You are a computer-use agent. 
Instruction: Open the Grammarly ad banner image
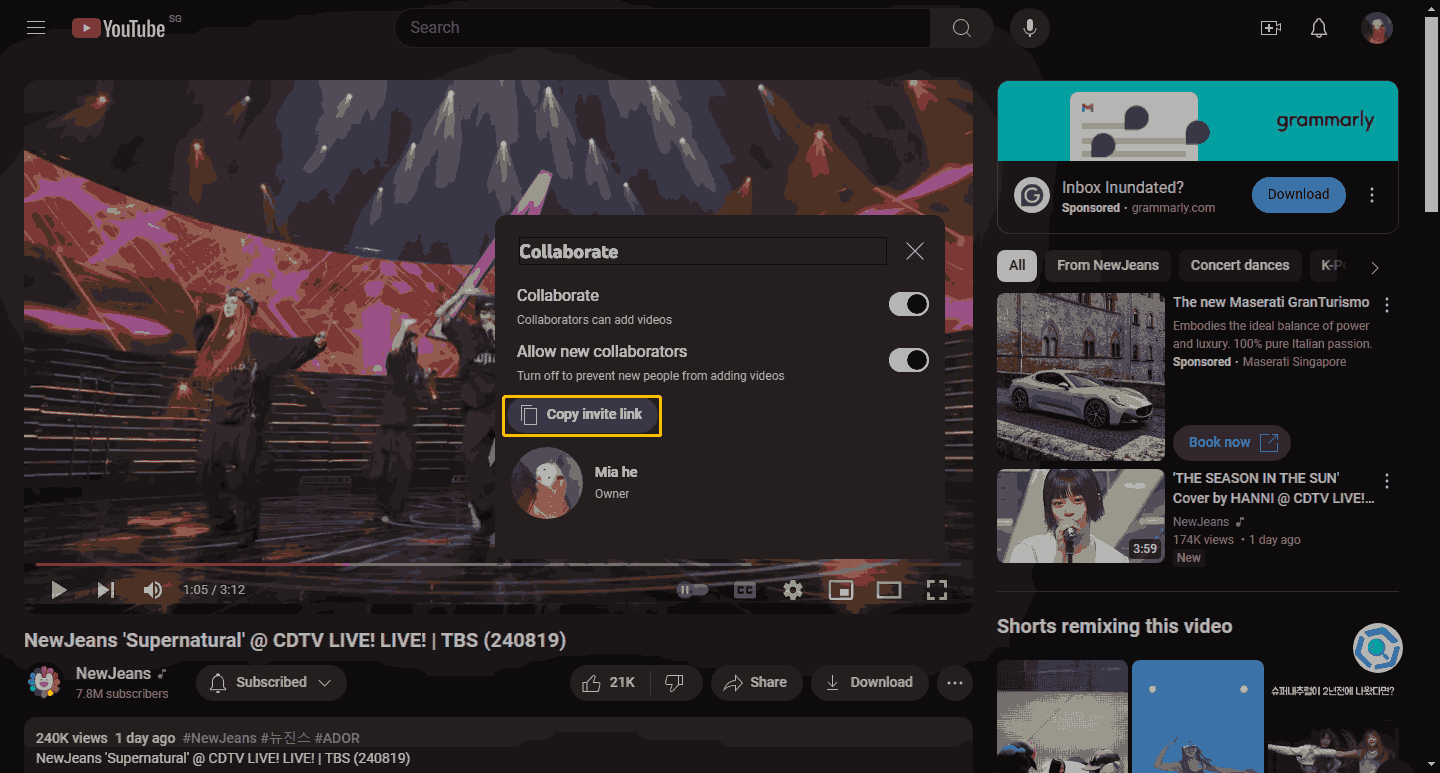click(x=1197, y=121)
